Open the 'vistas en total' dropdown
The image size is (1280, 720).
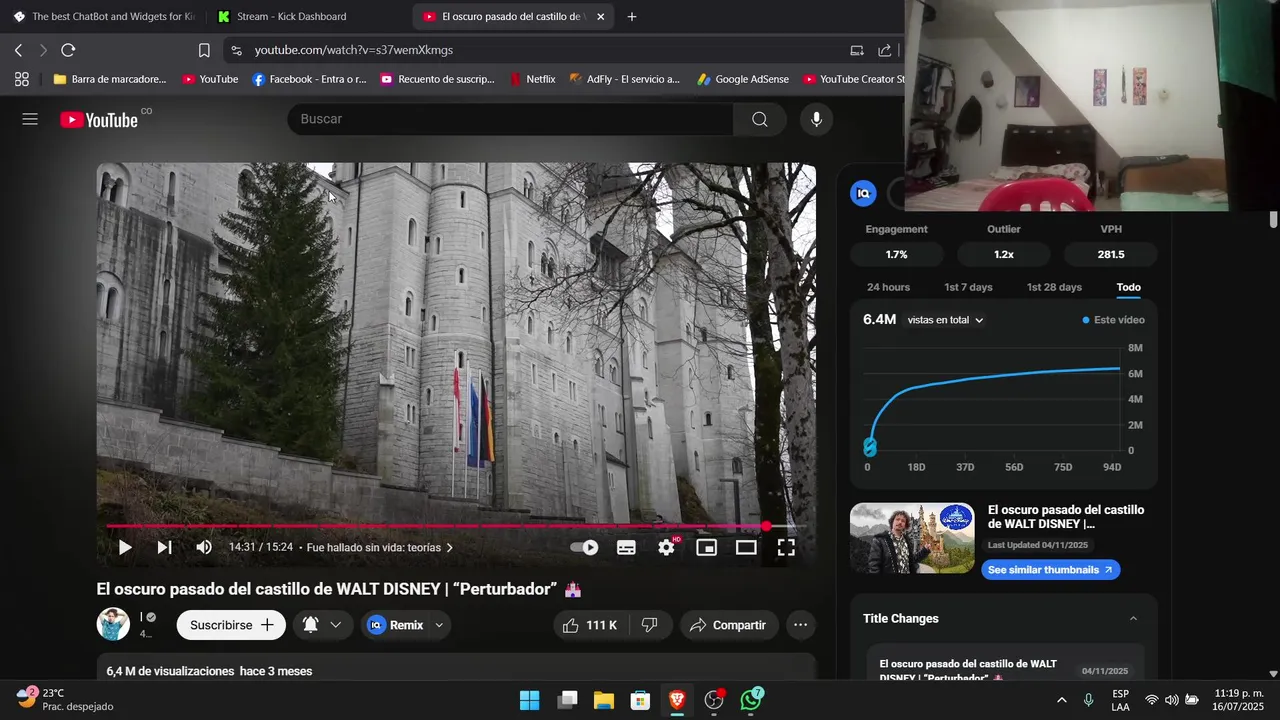click(945, 320)
